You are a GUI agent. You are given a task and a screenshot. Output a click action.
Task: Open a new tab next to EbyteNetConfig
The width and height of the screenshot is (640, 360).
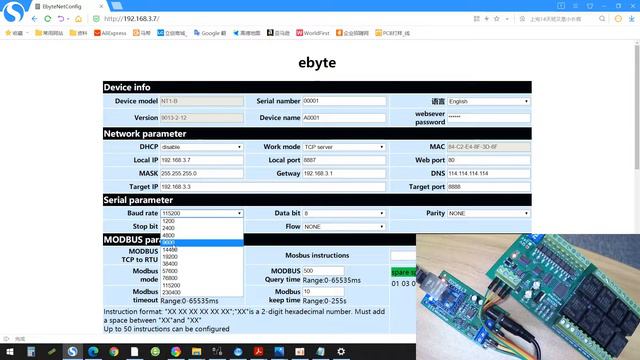point(117,6)
